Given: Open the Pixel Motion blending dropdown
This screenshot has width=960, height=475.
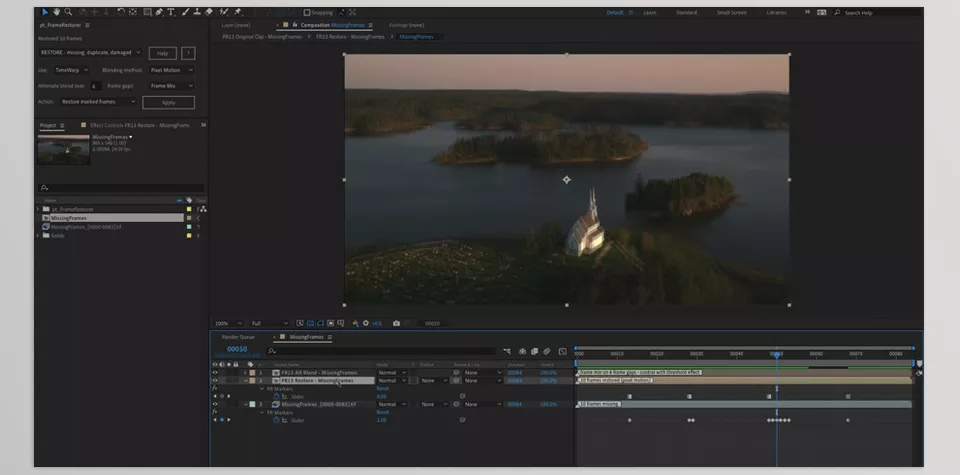Looking at the screenshot, I should tap(171, 70).
